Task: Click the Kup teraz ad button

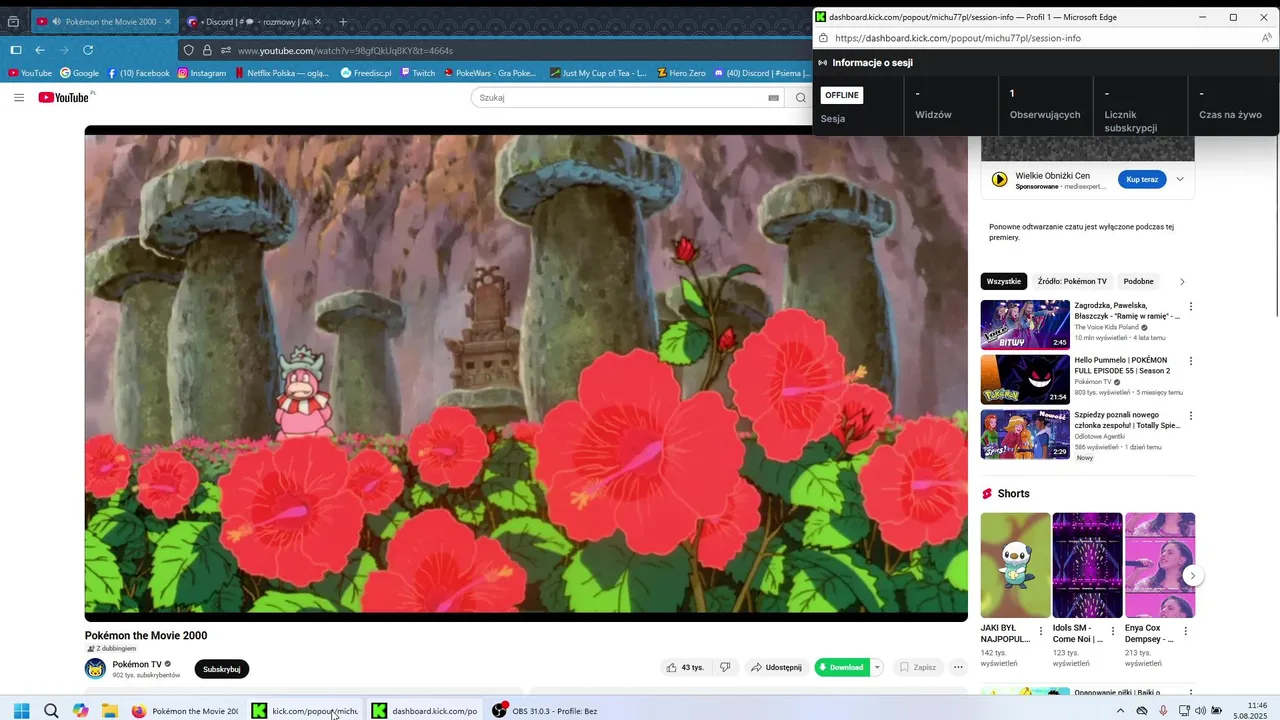Action: (1142, 179)
